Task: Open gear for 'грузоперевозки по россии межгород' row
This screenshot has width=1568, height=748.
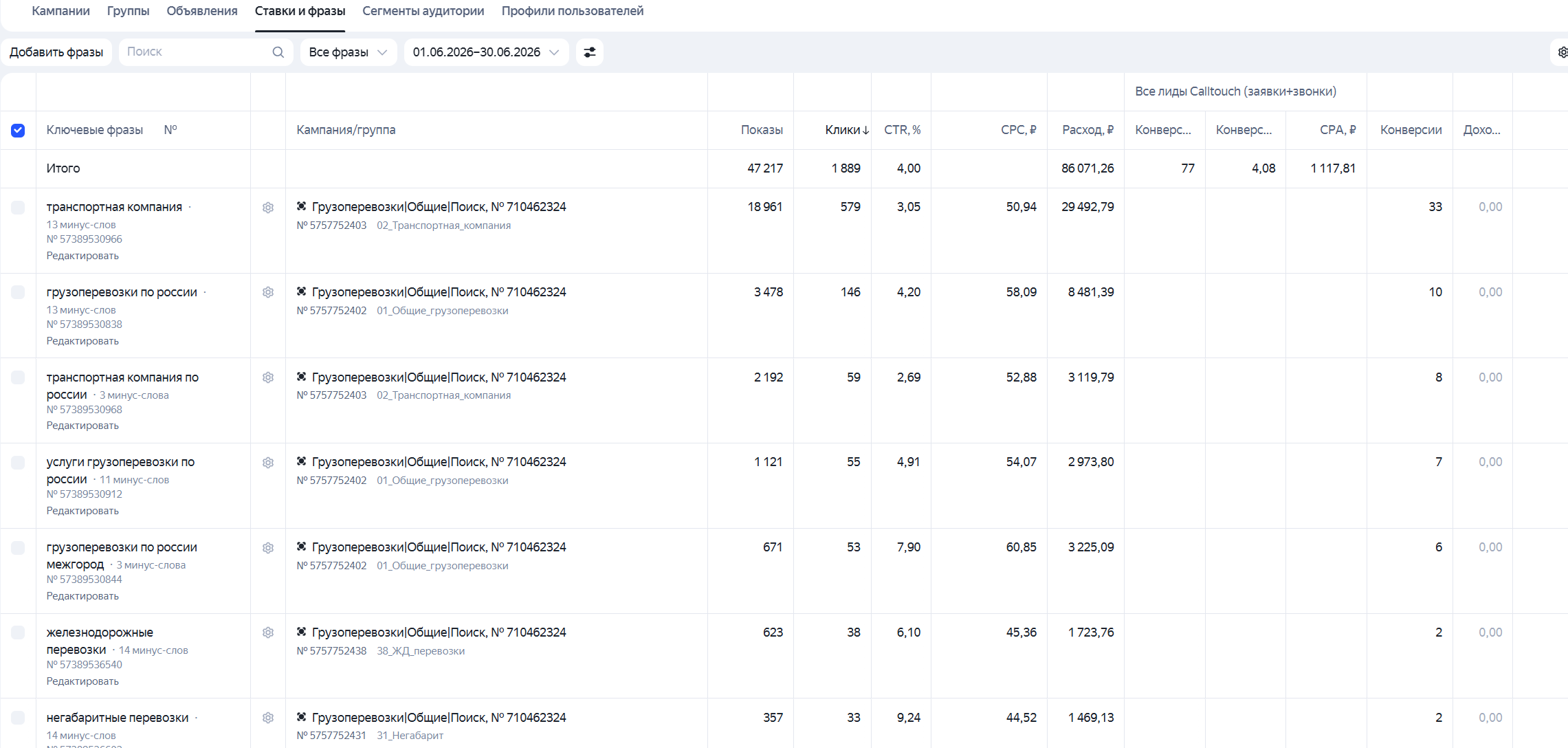Action: click(268, 548)
